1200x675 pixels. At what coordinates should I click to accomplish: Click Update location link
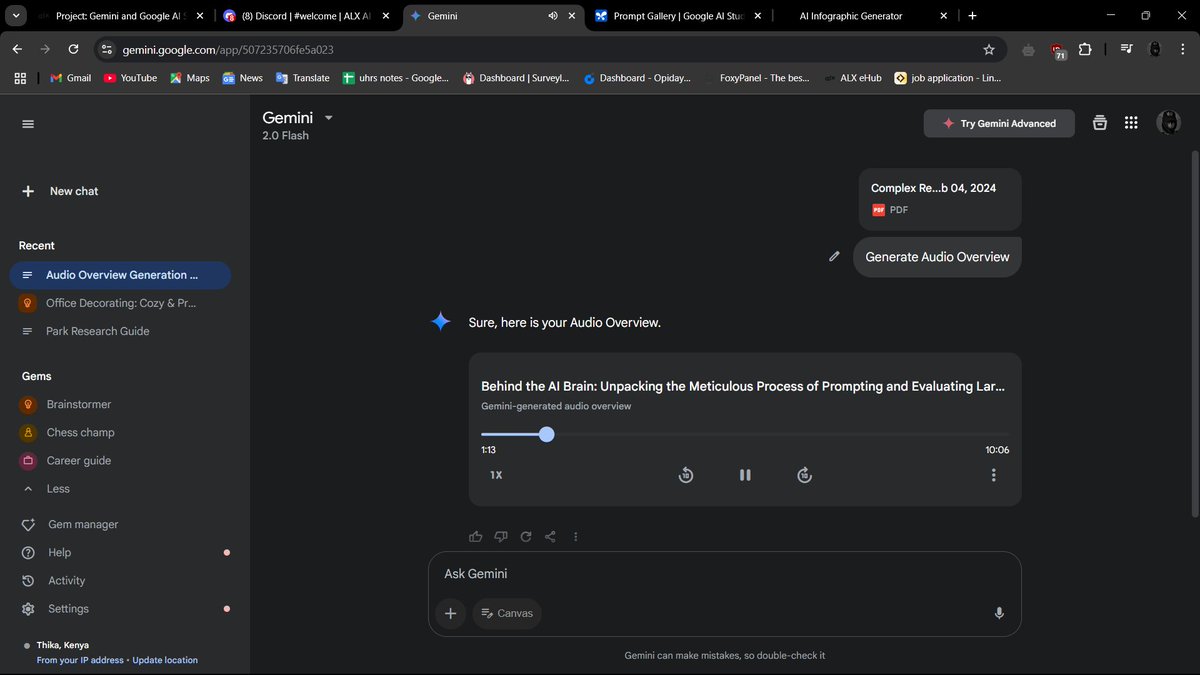click(165, 660)
